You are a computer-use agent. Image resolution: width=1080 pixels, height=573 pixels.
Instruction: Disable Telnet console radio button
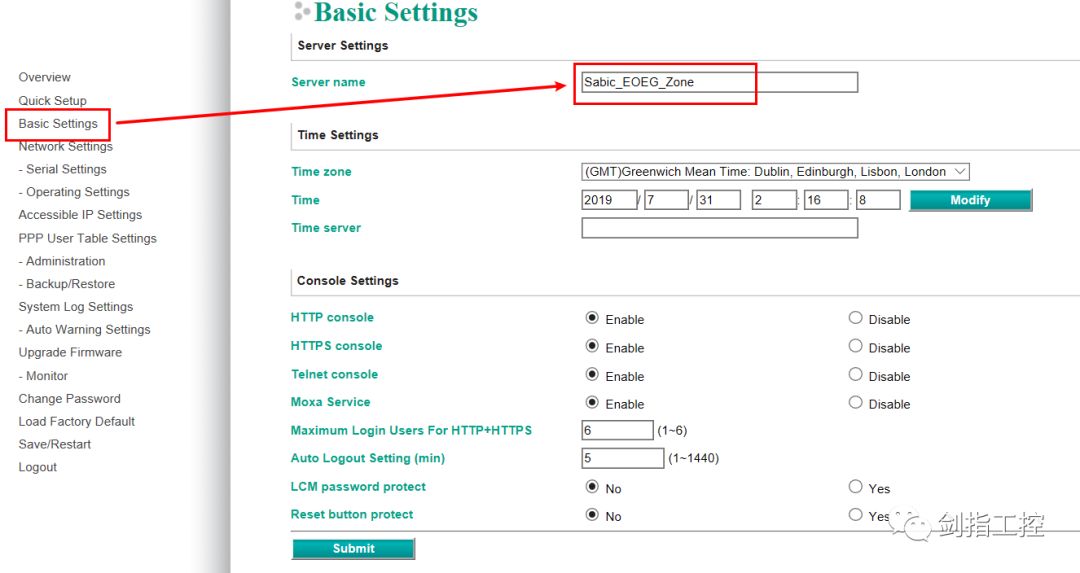[x=855, y=374]
